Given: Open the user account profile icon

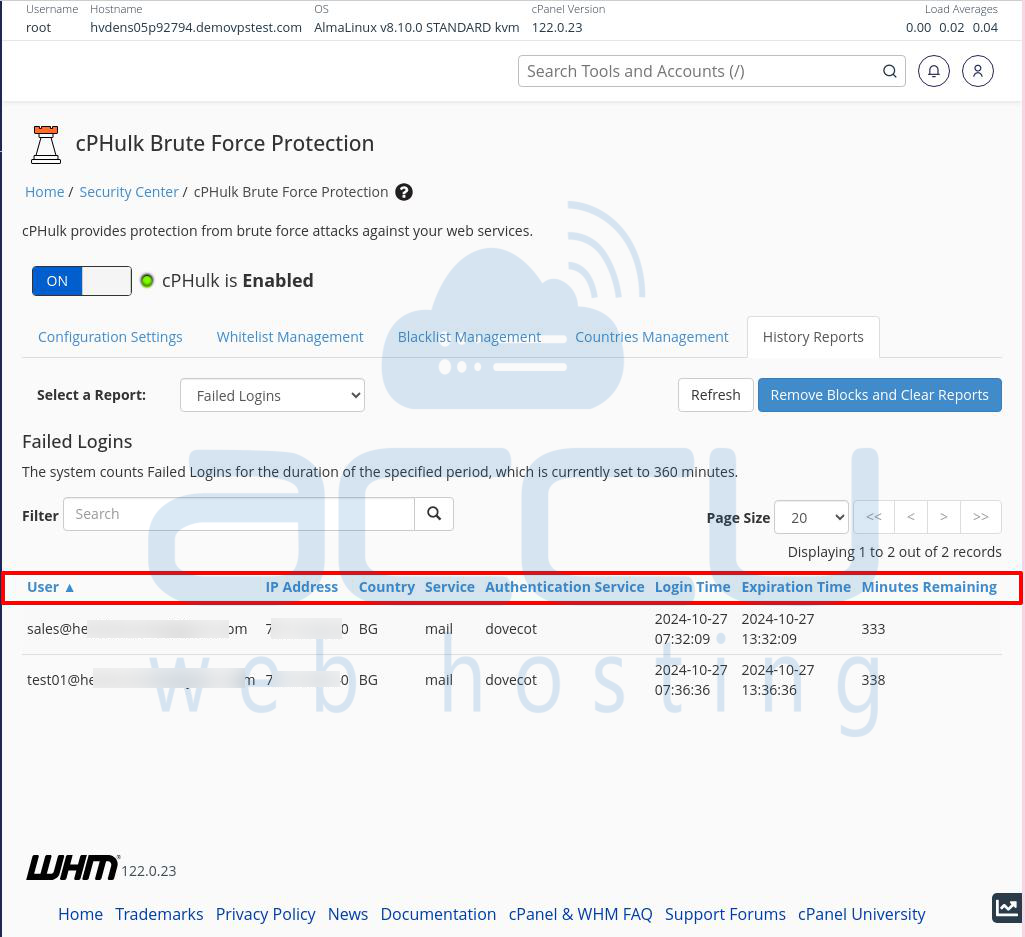Looking at the screenshot, I should click(977, 71).
